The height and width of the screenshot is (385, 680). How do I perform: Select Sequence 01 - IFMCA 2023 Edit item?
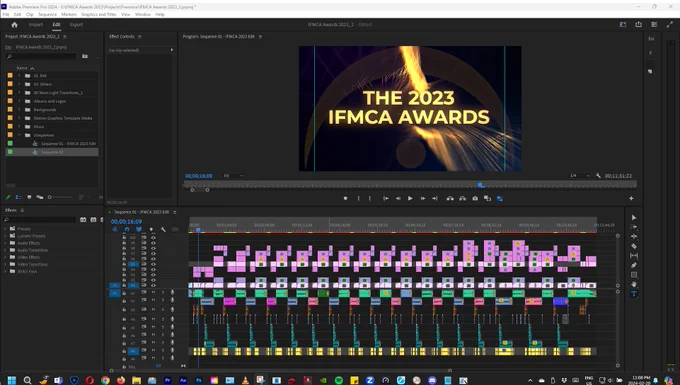[x=69, y=144]
